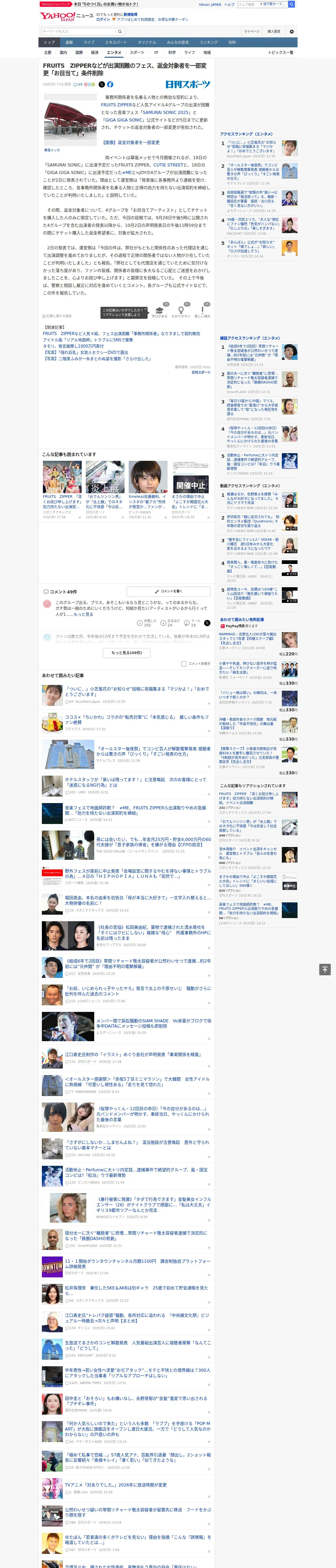Click the 記事に関する報告 report icon link
The width and height of the screenshot is (336, 1568).
[57, 316]
